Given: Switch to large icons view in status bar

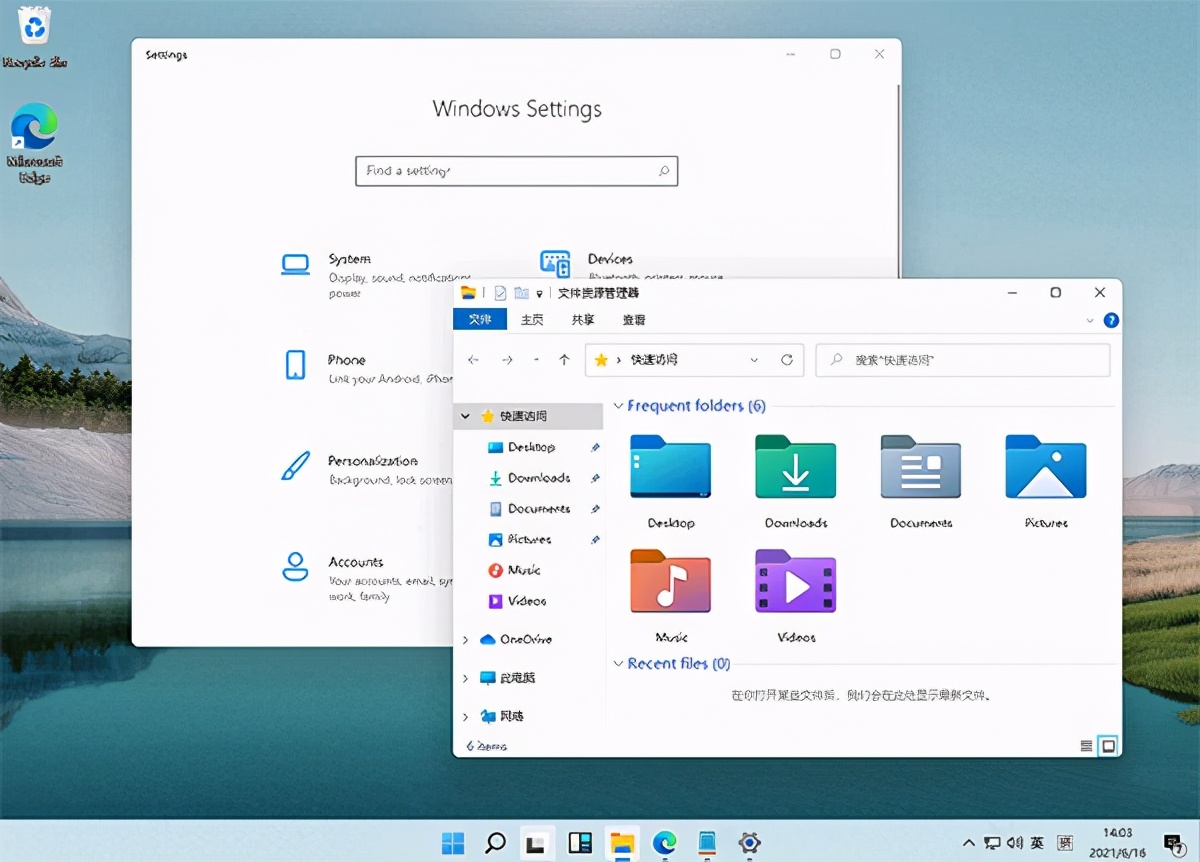Looking at the screenshot, I should coord(1108,745).
